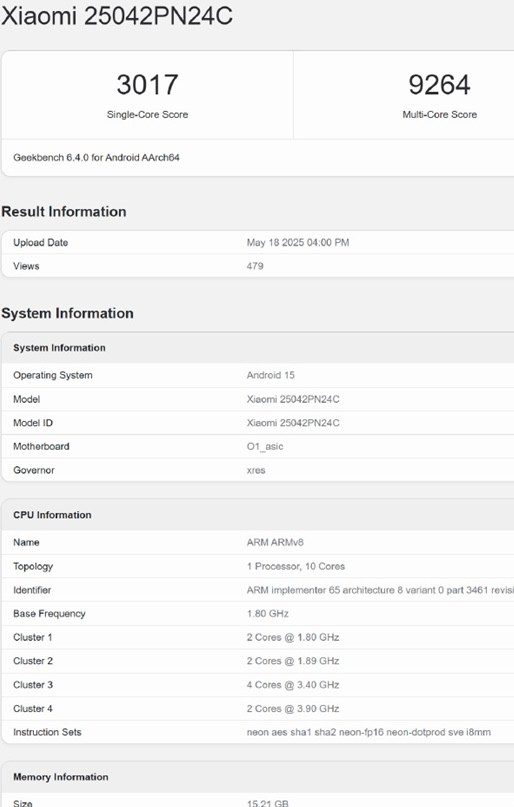Viewport: 514px width, 807px height.
Task: Select the Topology value 1 Processor, 10 Cores
Action: pos(296,566)
